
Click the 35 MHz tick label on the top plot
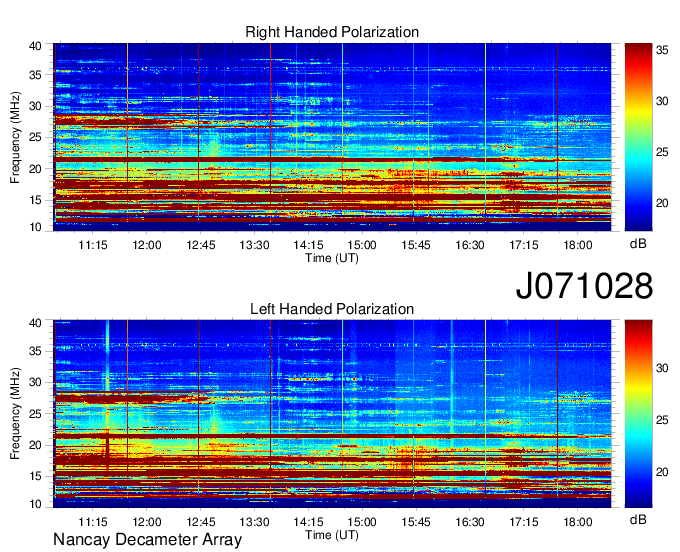tap(36, 75)
